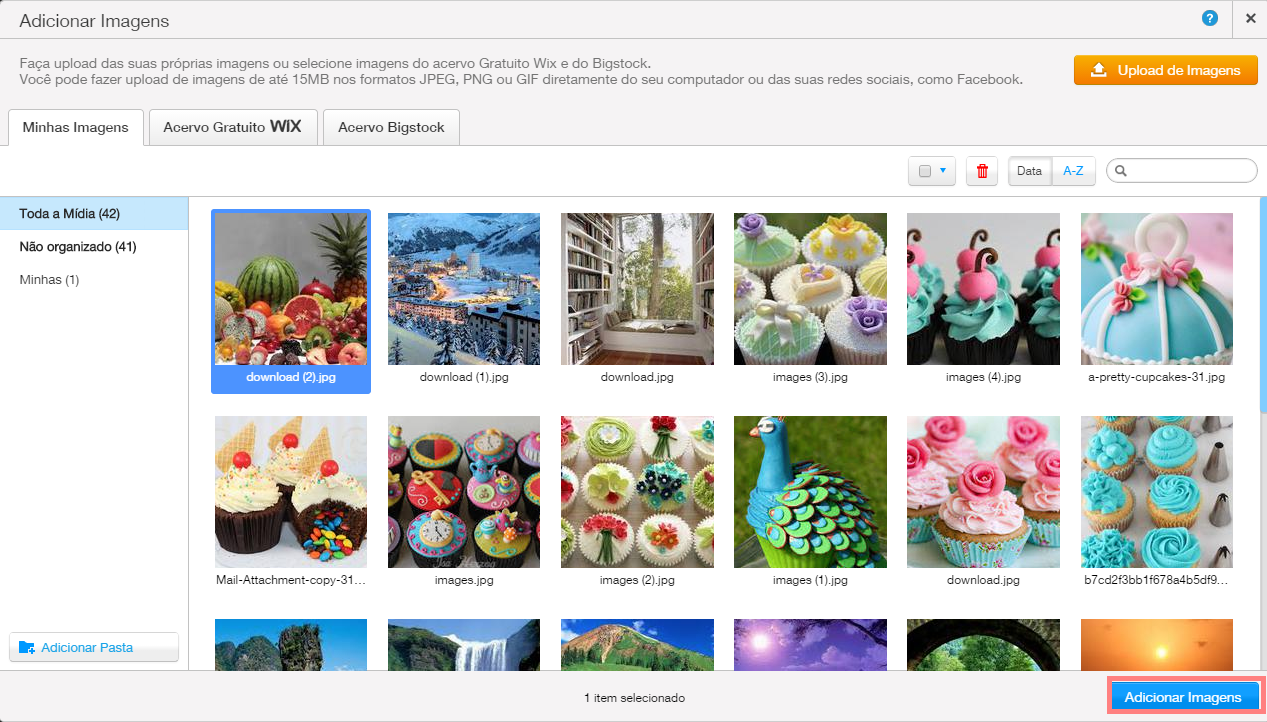This screenshot has width=1267, height=722.
Task: Select the purple sky thumbnail in bottom row
Action: click(x=810, y=644)
